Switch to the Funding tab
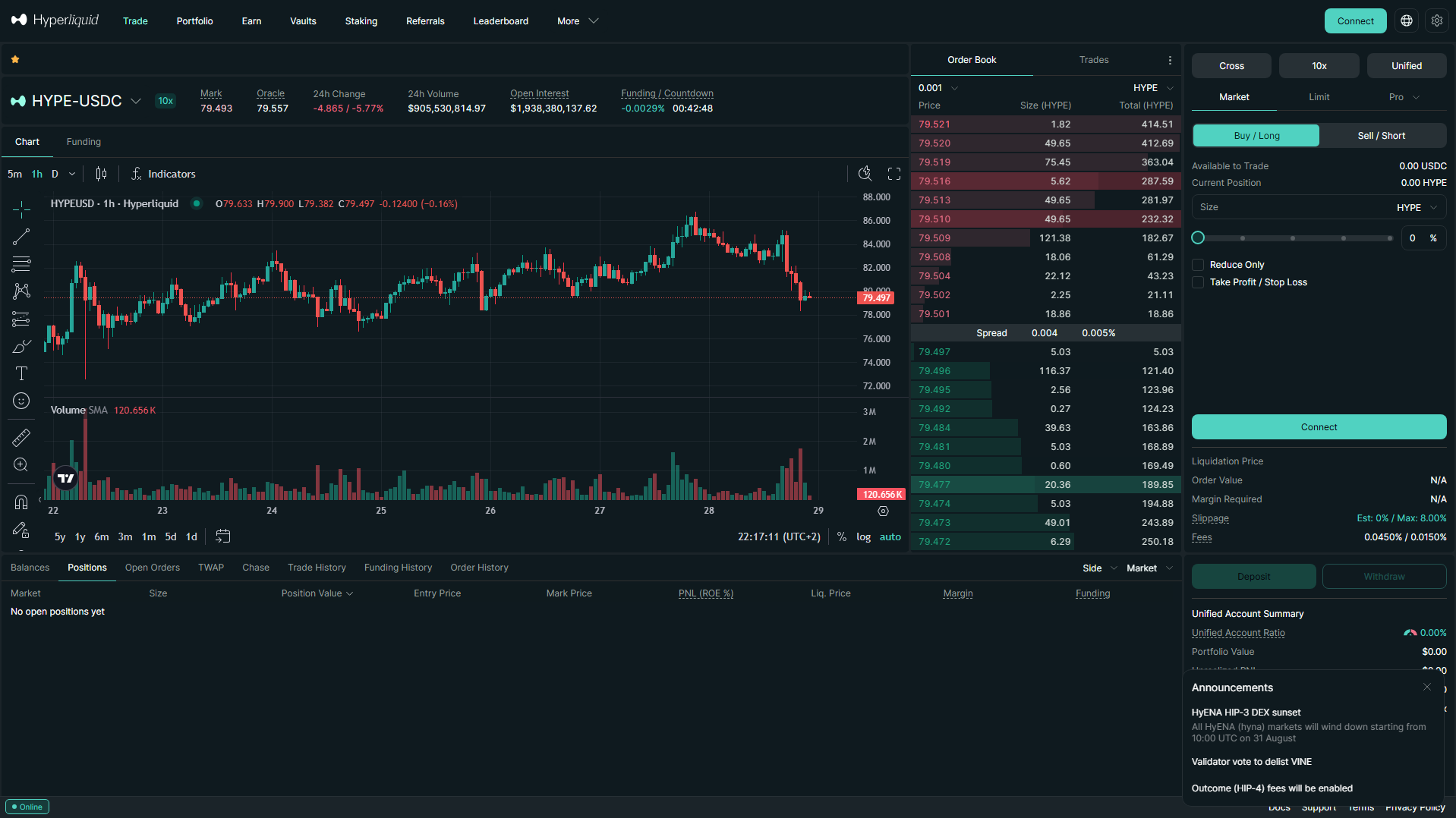Image resolution: width=1456 pixels, height=818 pixels. click(84, 142)
